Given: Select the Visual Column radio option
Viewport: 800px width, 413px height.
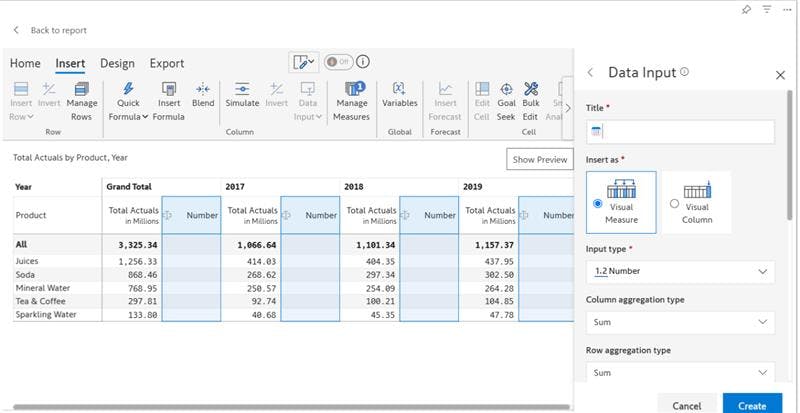Looking at the screenshot, I should [x=674, y=203].
